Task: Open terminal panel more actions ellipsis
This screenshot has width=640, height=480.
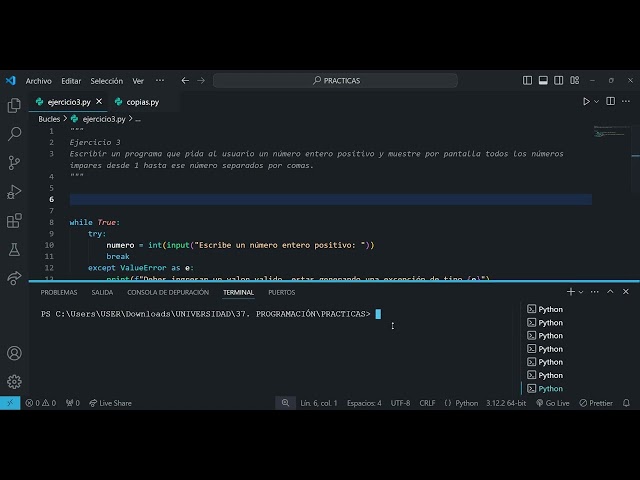Action: point(595,291)
